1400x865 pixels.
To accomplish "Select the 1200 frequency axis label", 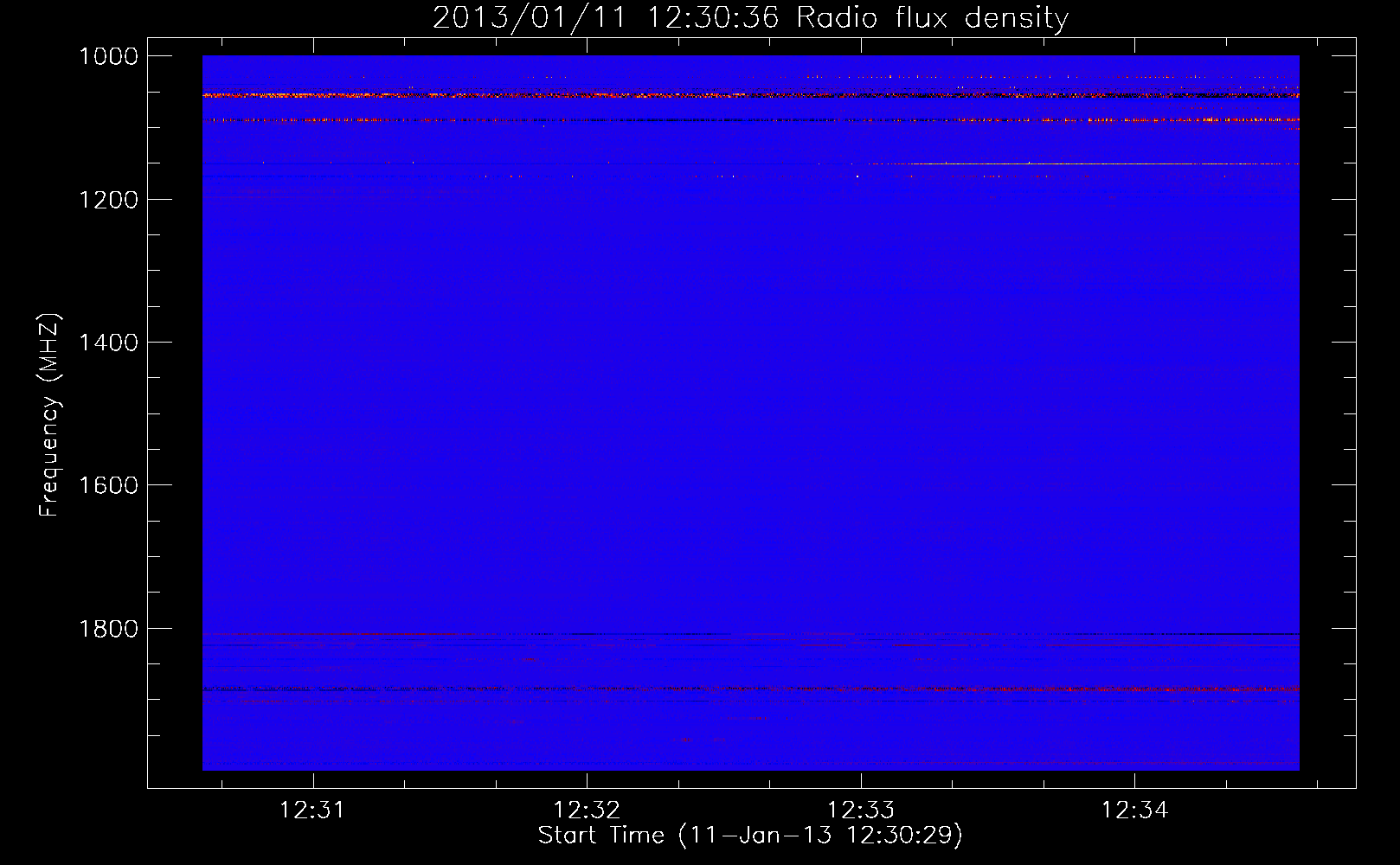I will tap(108, 200).
